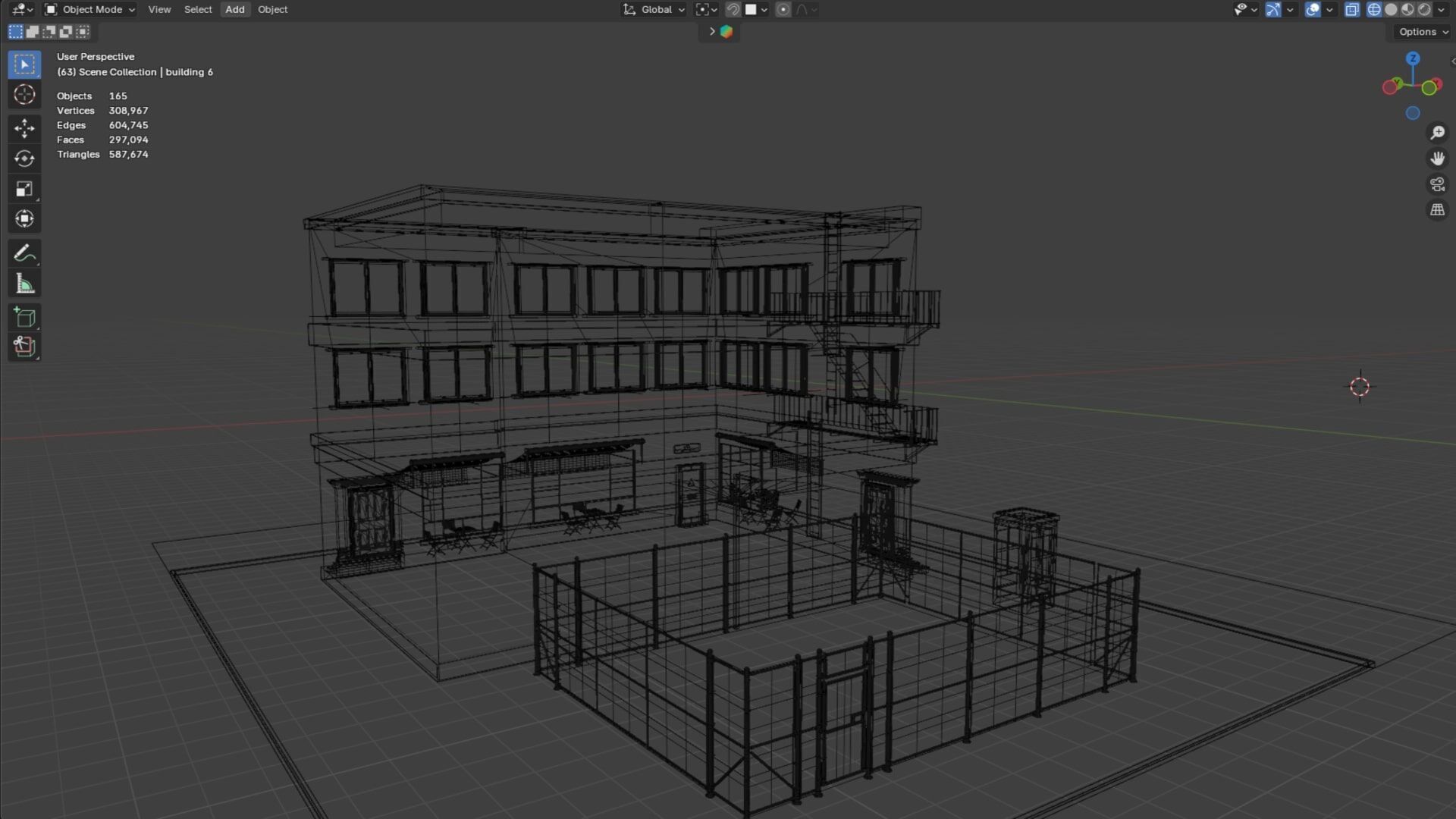Set selection mode to invert

pyautogui.click(x=66, y=32)
